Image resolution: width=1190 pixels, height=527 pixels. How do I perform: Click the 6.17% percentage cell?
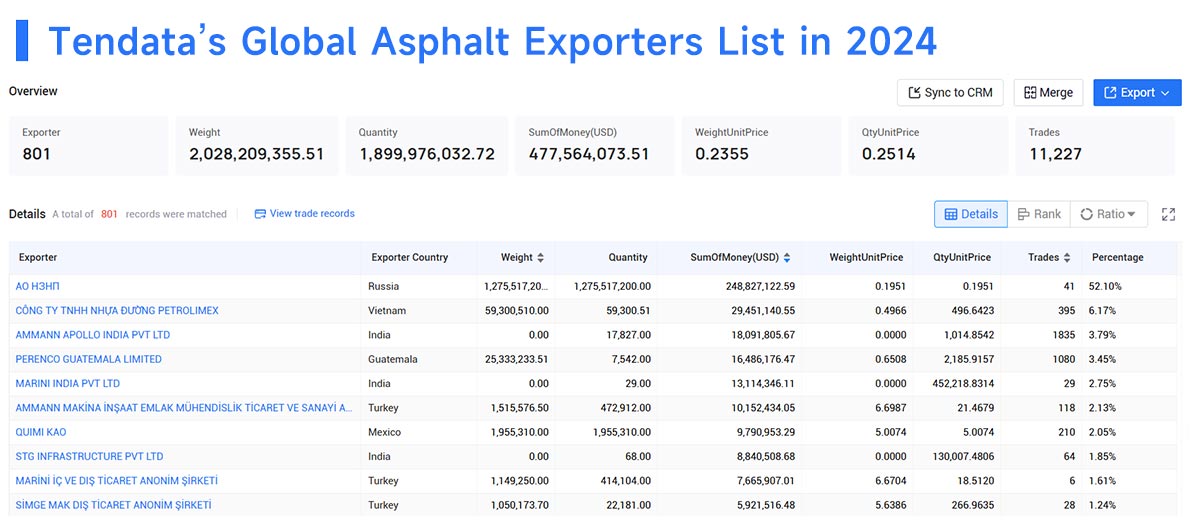click(x=1103, y=311)
